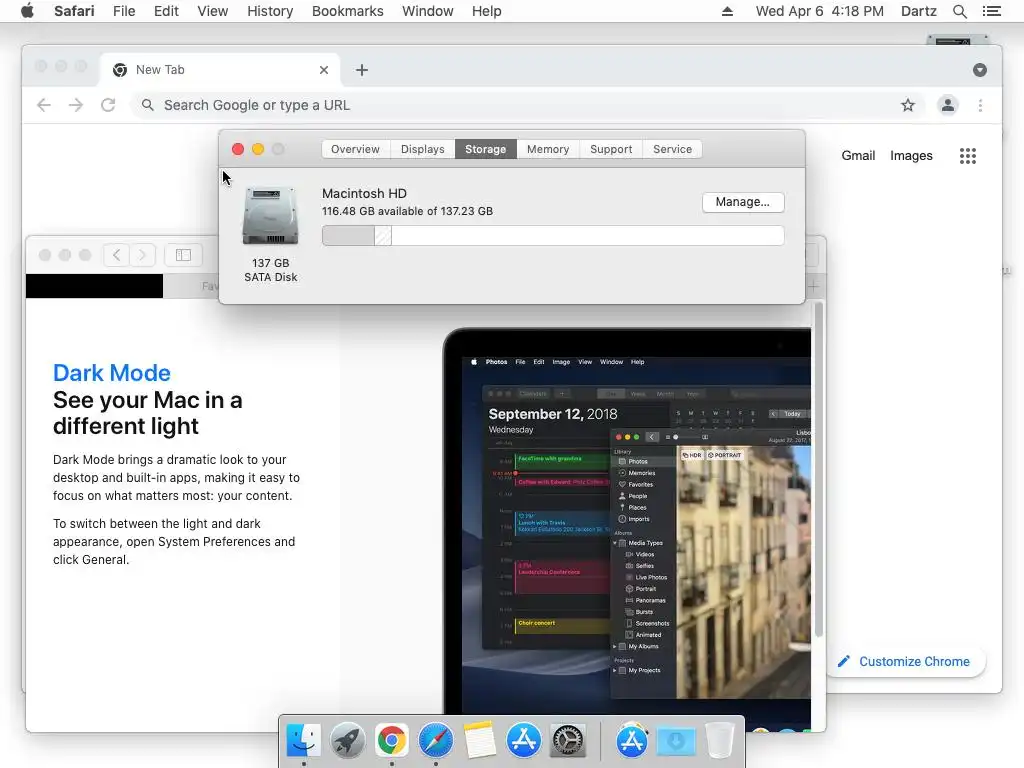This screenshot has width=1024, height=768.
Task: Switch to the Memory tab
Action: click(548, 149)
